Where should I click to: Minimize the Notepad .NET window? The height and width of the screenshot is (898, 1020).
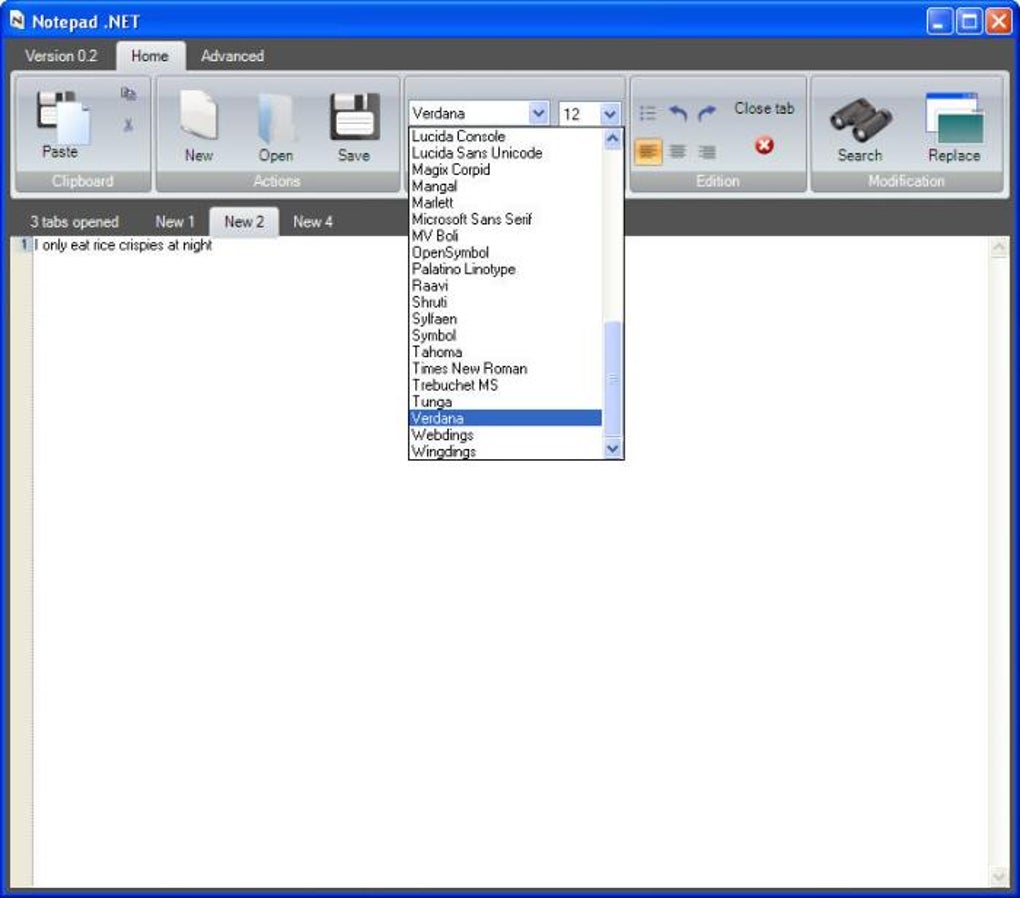[x=939, y=21]
